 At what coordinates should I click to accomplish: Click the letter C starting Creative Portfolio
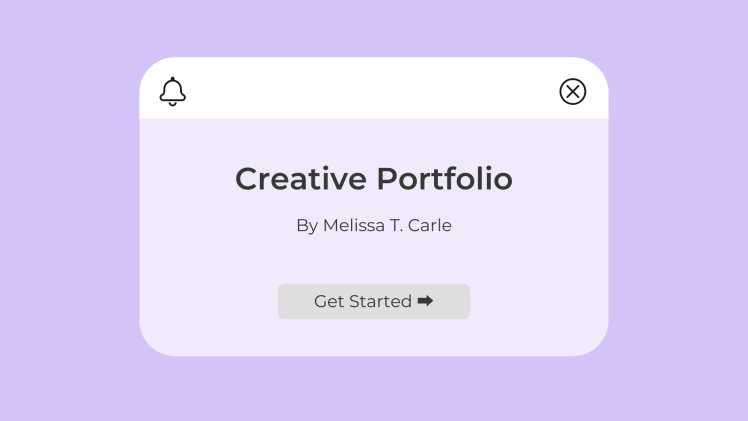tap(247, 179)
